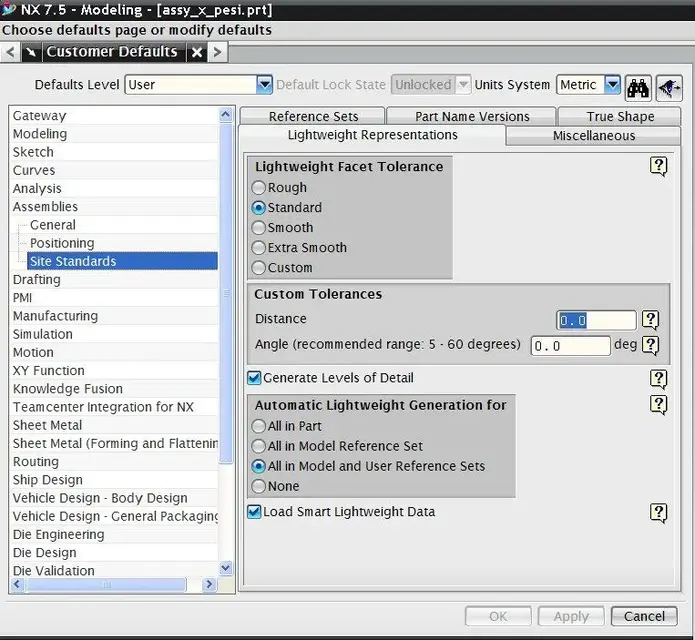Click the horizontal scrollbar thumb of category list
Image resolution: width=695 pixels, height=640 pixels.
106,585
